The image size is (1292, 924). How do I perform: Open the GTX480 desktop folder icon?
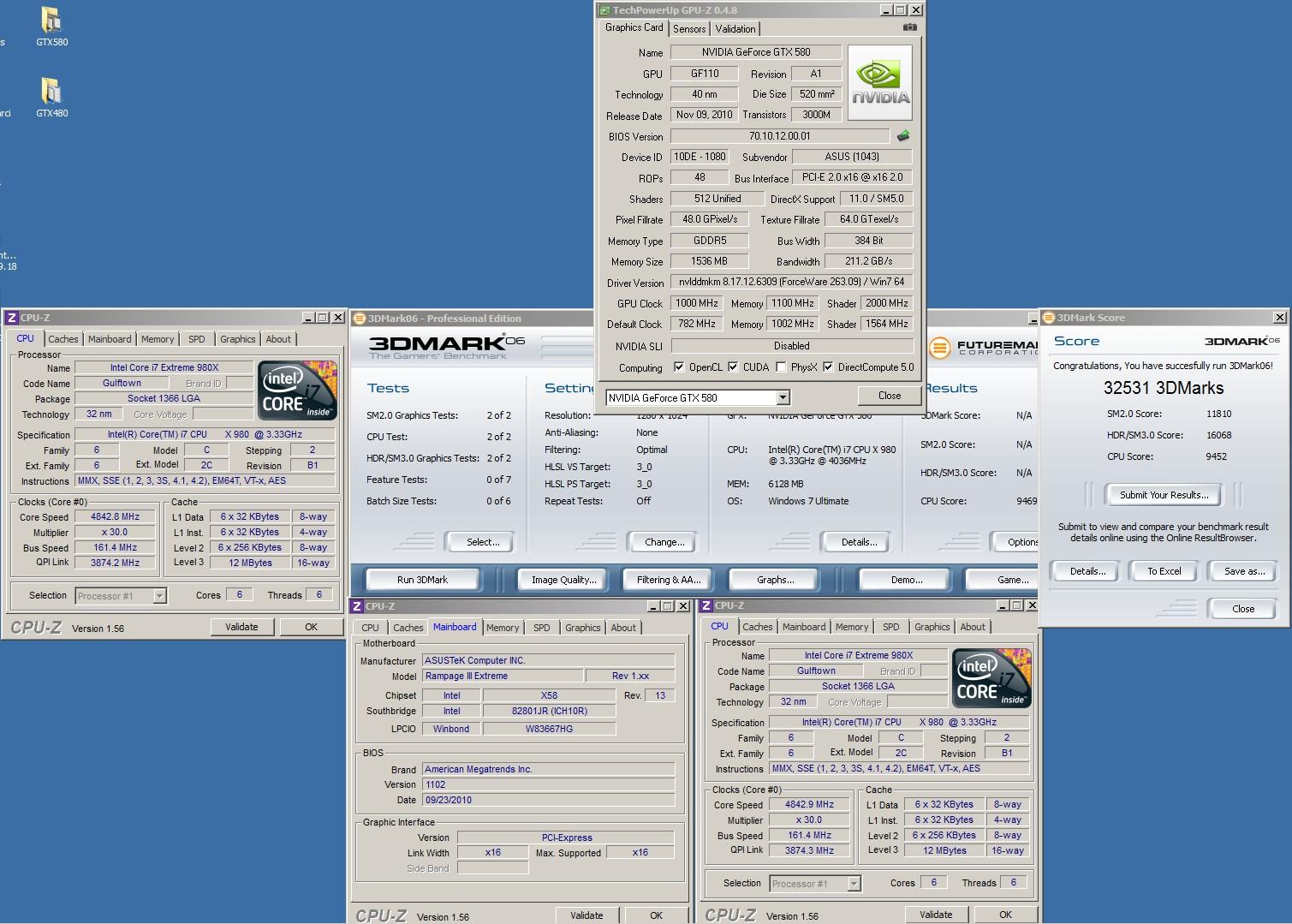click(51, 98)
